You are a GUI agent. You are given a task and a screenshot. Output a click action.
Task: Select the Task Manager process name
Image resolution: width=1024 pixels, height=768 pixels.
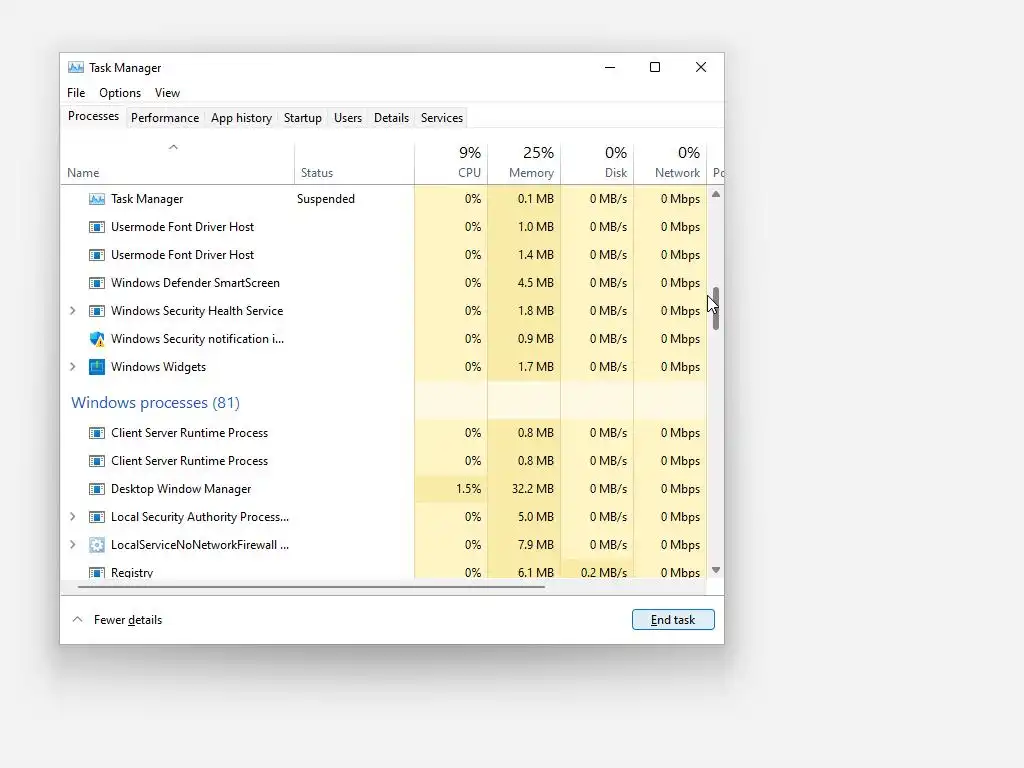pos(147,199)
